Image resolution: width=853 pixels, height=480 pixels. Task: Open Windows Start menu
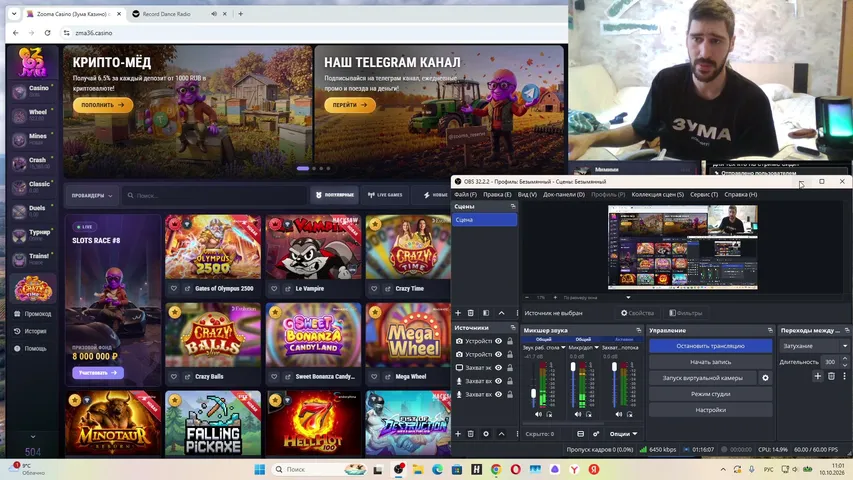coord(260,469)
